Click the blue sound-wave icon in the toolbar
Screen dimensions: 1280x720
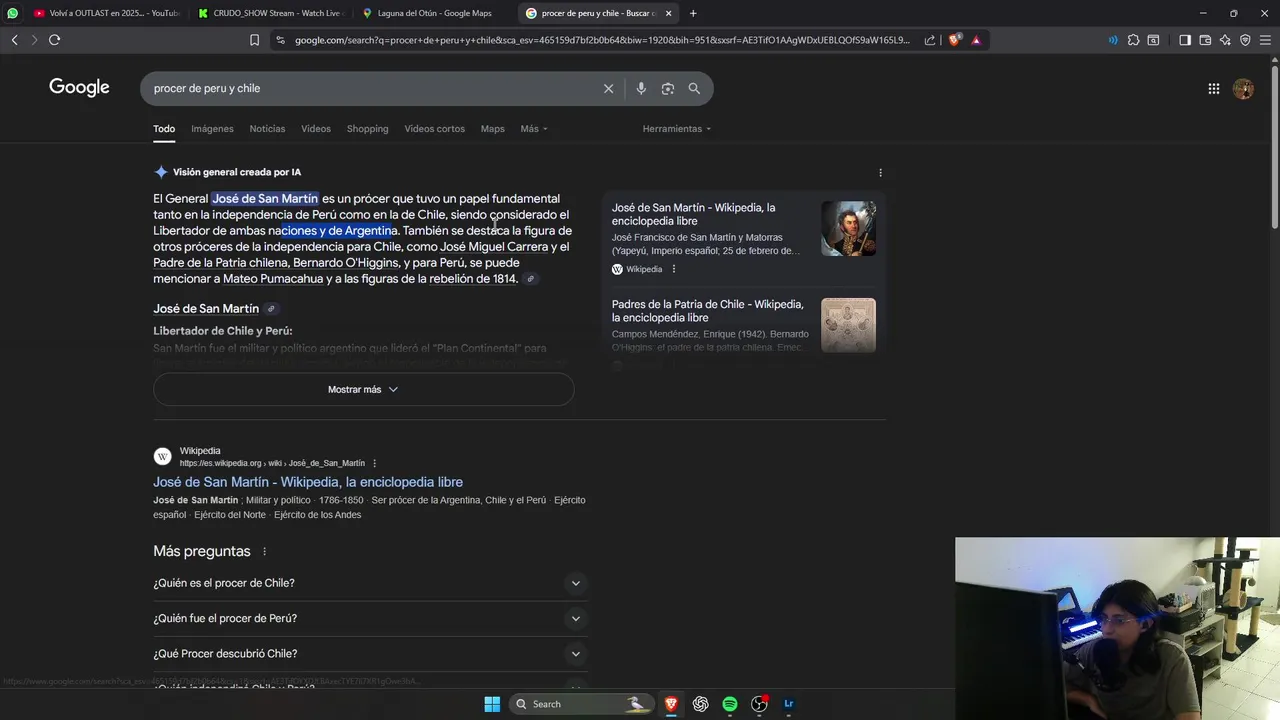[1113, 40]
